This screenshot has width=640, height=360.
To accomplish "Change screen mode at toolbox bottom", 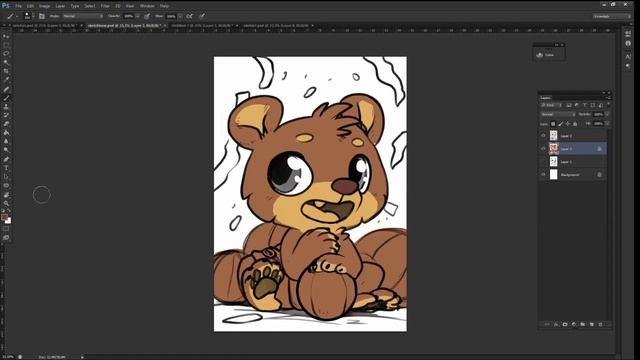I will point(6,238).
